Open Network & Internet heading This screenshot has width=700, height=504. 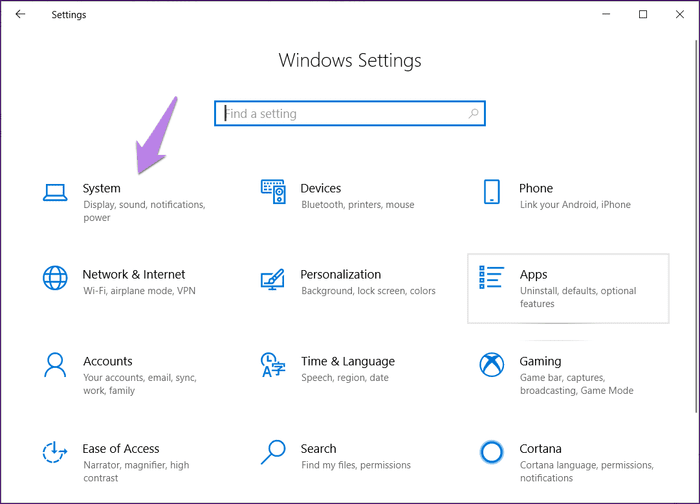click(x=133, y=274)
